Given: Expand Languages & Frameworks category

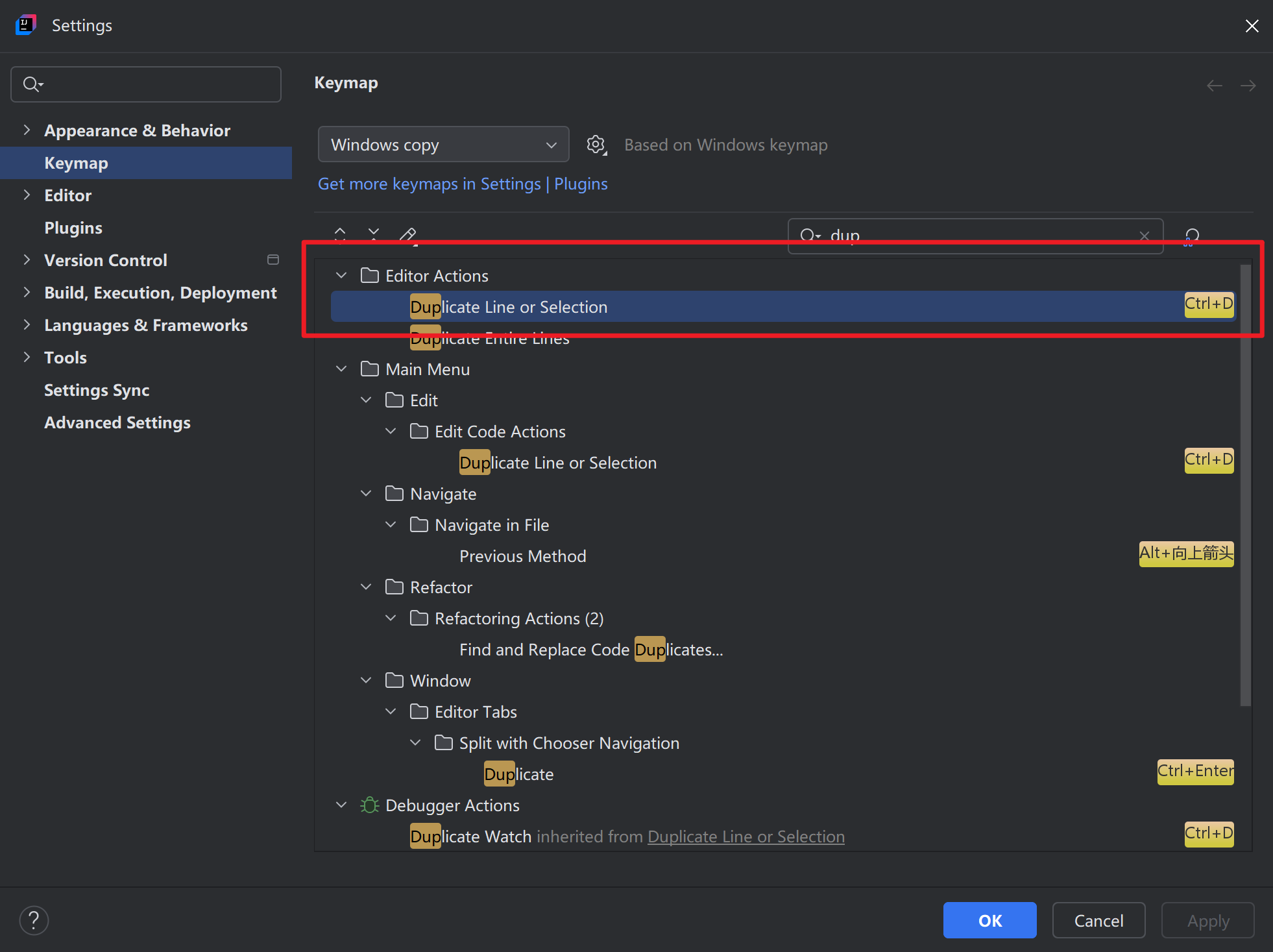Looking at the screenshot, I should [x=27, y=324].
